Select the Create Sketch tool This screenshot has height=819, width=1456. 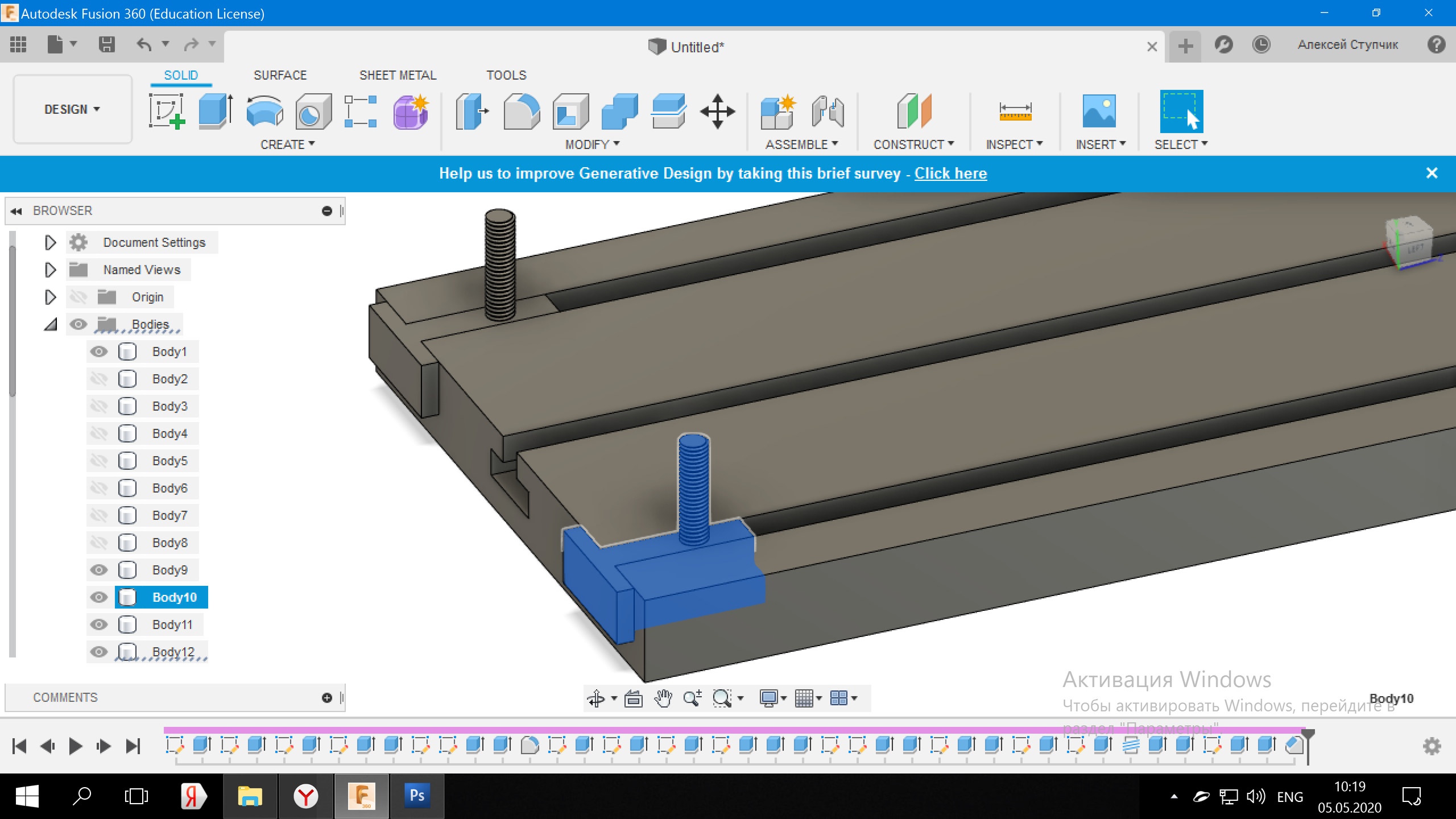[x=167, y=111]
